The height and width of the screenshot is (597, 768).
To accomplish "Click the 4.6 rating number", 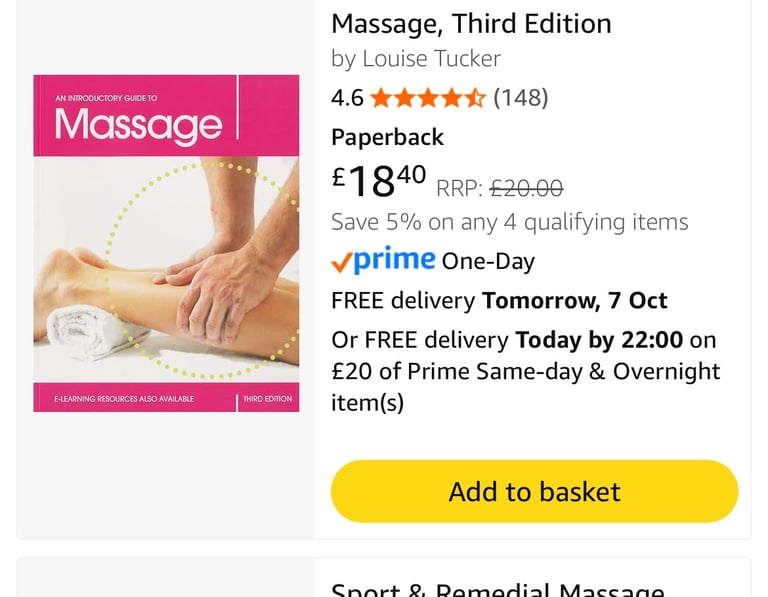I will tap(347, 98).
